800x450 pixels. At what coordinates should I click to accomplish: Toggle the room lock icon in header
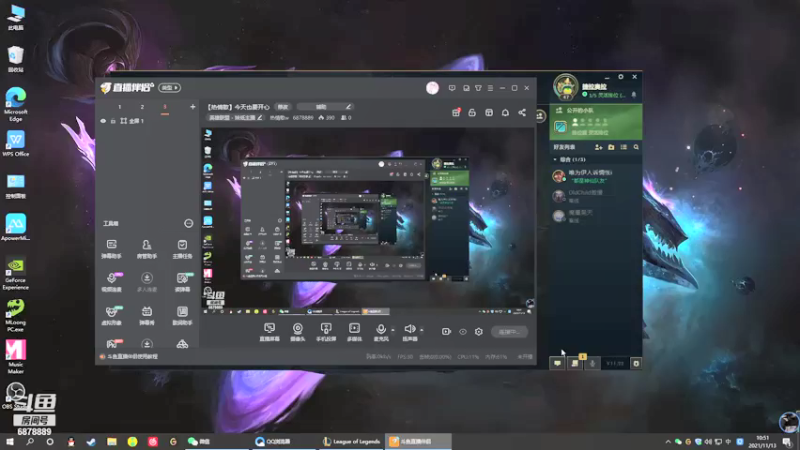(x=472, y=113)
